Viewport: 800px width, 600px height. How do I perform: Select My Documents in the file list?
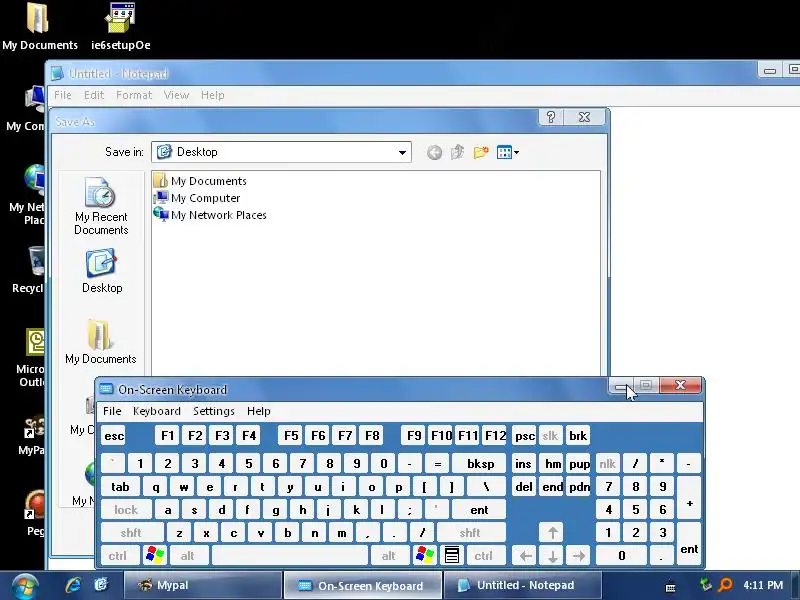(x=200, y=181)
